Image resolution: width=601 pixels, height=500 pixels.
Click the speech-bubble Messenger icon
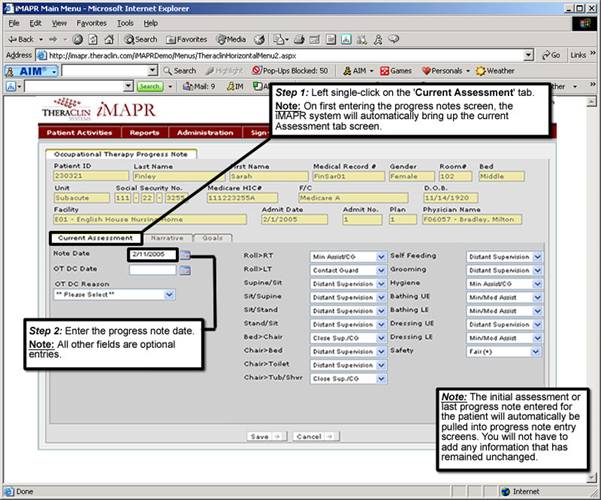[x=394, y=39]
